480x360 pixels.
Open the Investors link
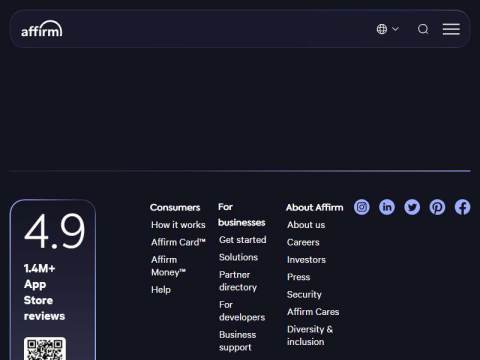(x=306, y=260)
